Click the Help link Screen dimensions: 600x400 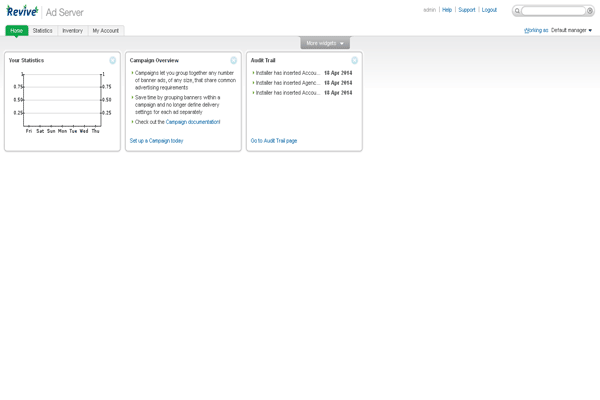click(x=447, y=9)
